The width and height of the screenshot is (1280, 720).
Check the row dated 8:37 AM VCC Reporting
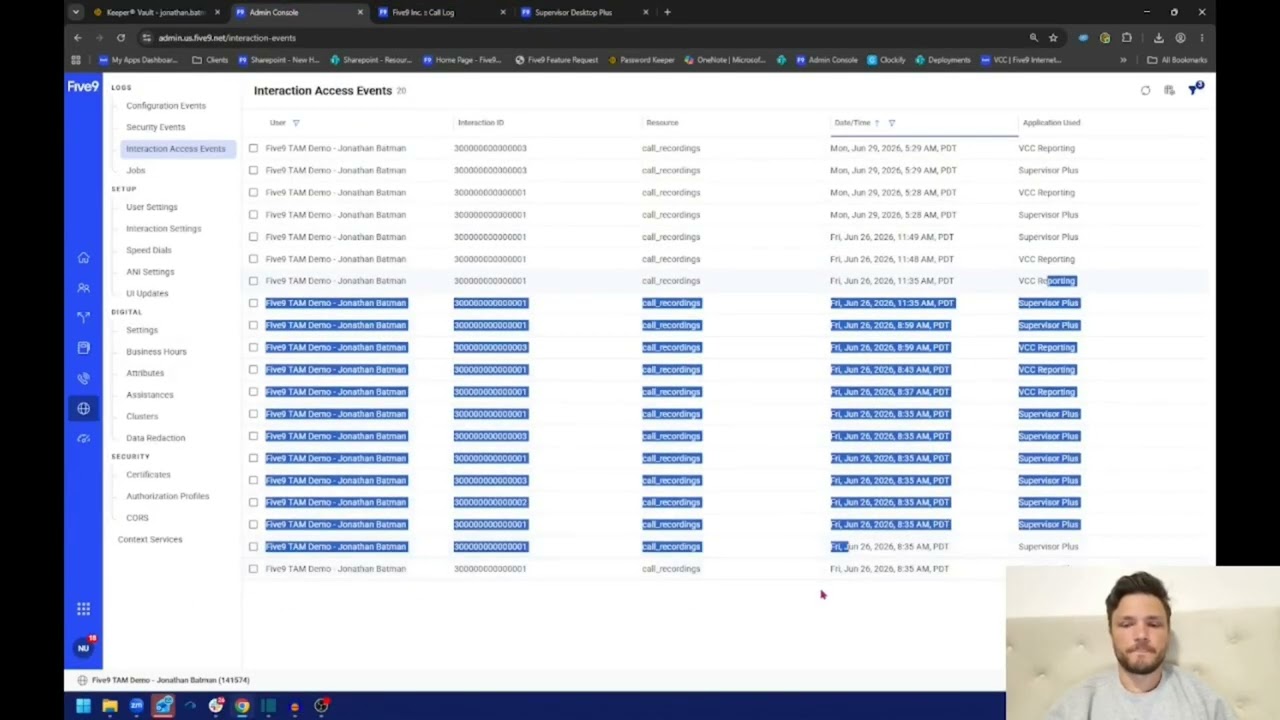coord(253,392)
